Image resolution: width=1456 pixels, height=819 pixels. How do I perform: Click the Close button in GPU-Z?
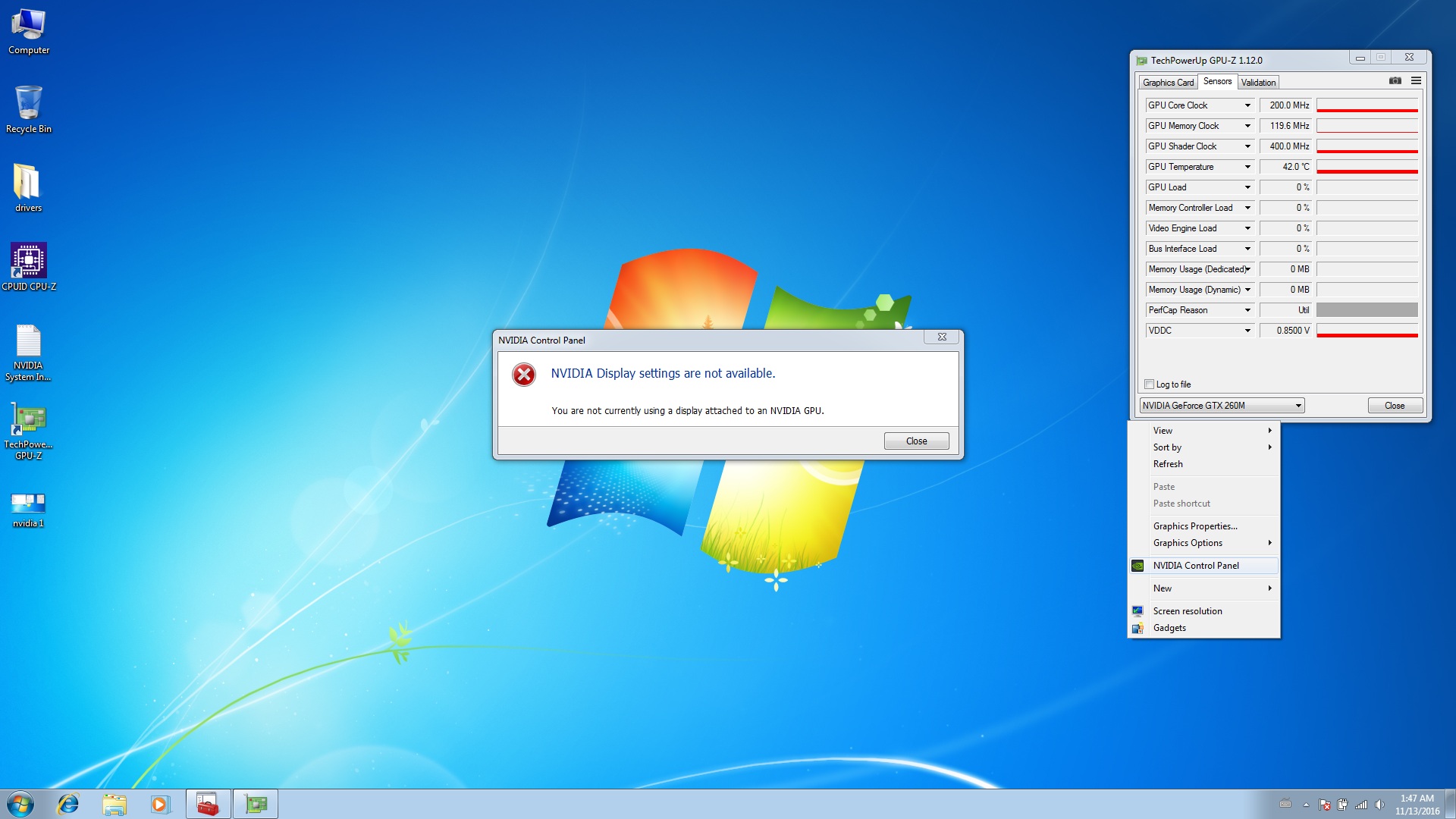pos(1395,406)
